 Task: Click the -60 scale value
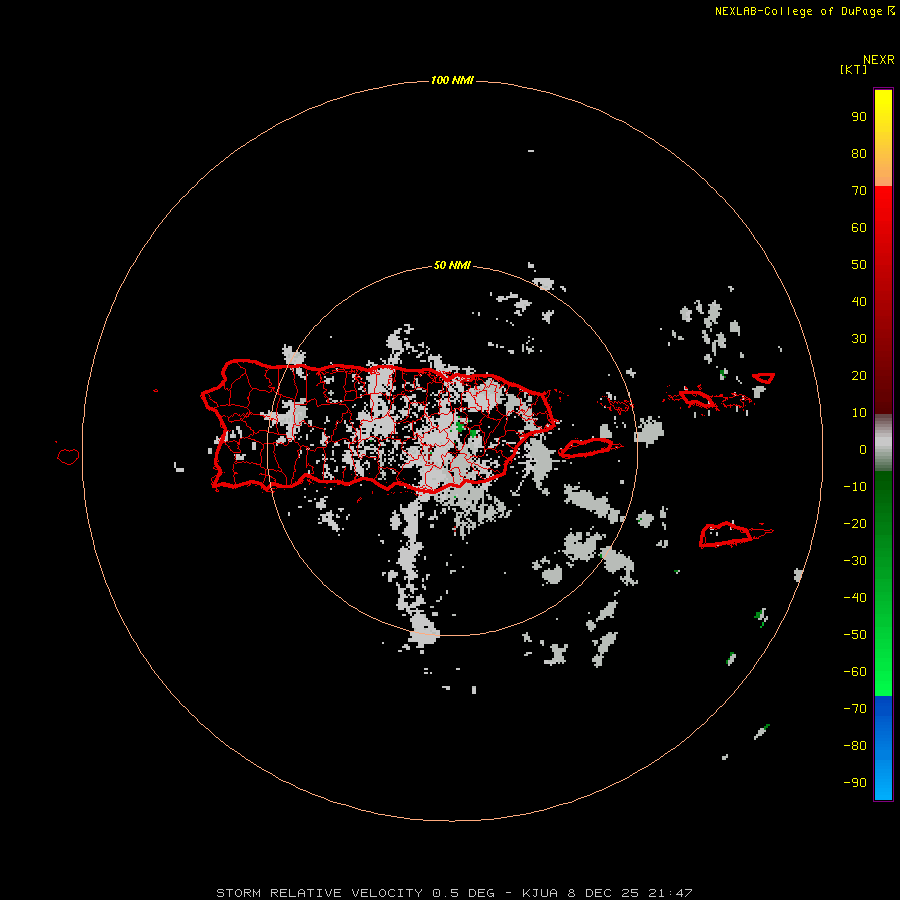click(x=855, y=672)
